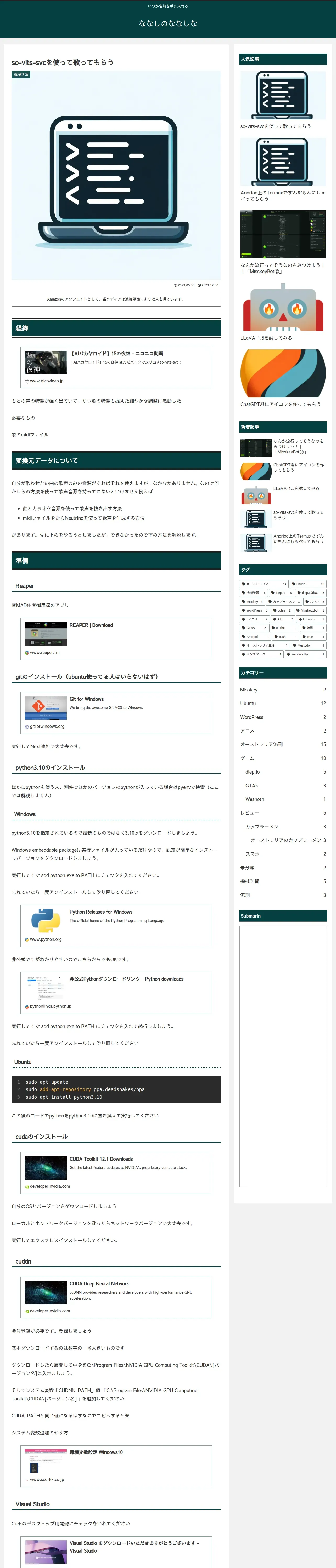The height and width of the screenshot is (1568, 336).
Task: Open 非公式Pythonダウンロードリンク card
Action: 116,992
